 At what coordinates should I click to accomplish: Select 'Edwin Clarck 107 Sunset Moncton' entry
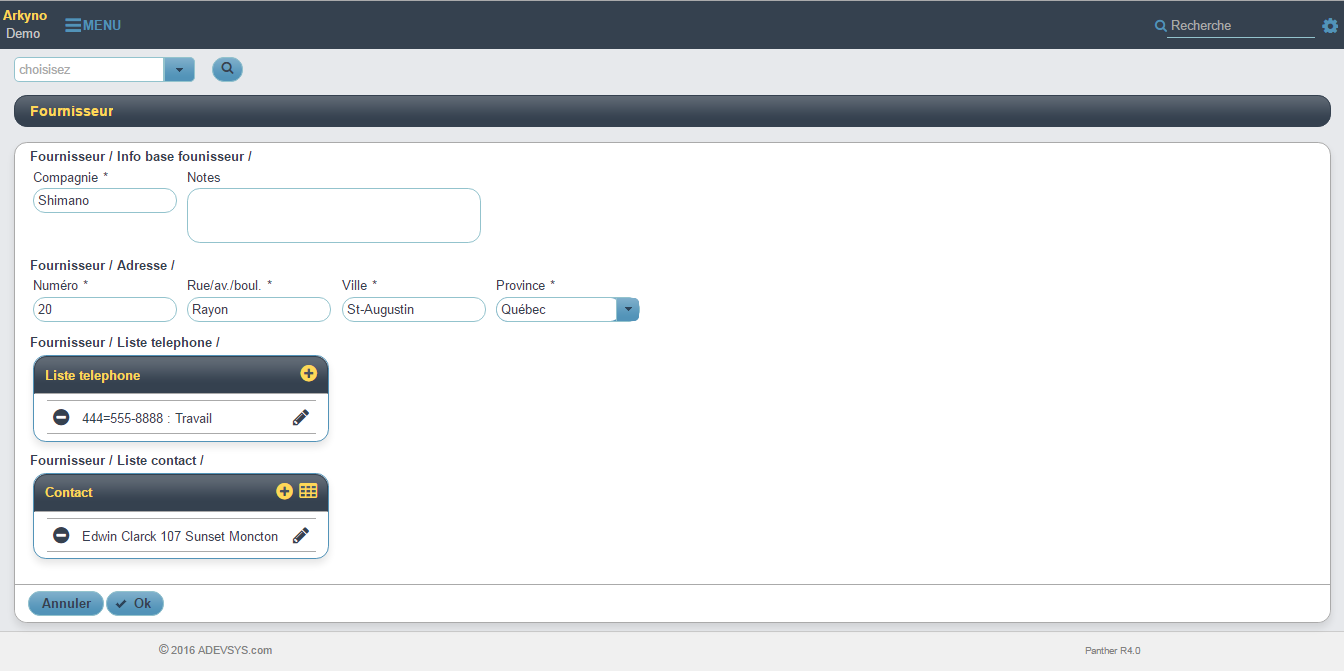coord(180,536)
